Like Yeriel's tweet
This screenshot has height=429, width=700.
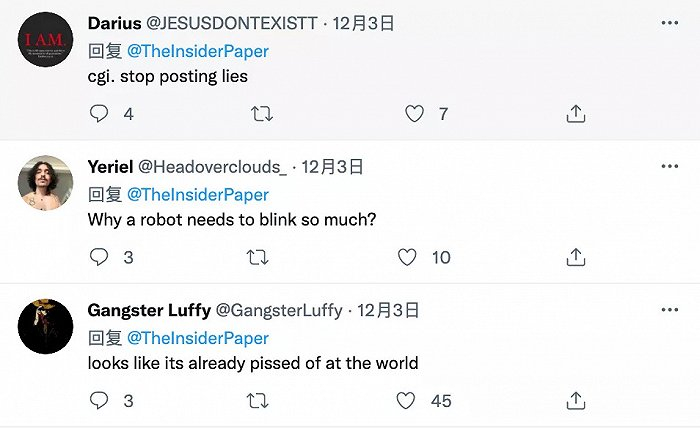tap(406, 257)
